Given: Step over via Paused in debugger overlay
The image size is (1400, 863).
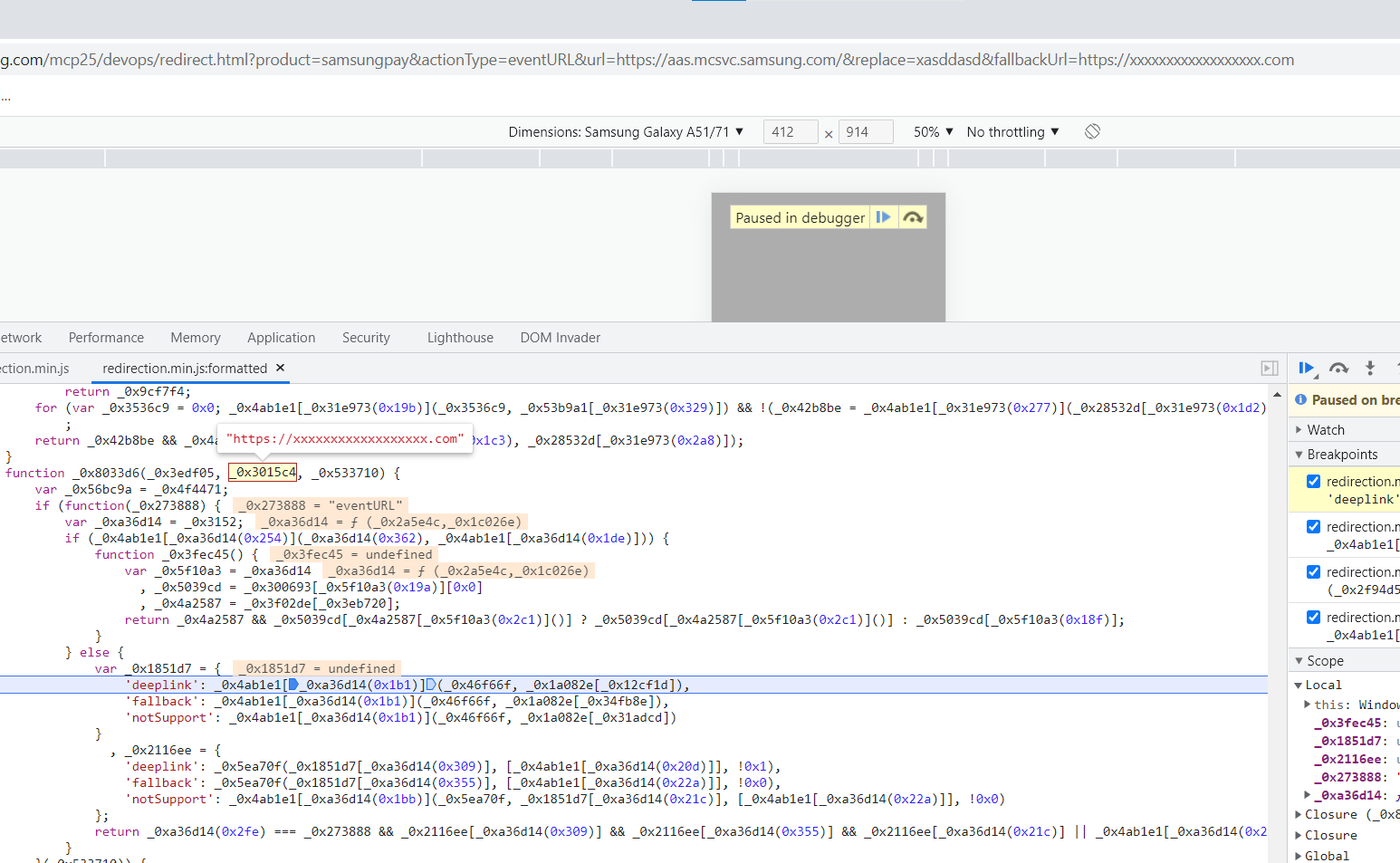Looking at the screenshot, I should click(913, 217).
